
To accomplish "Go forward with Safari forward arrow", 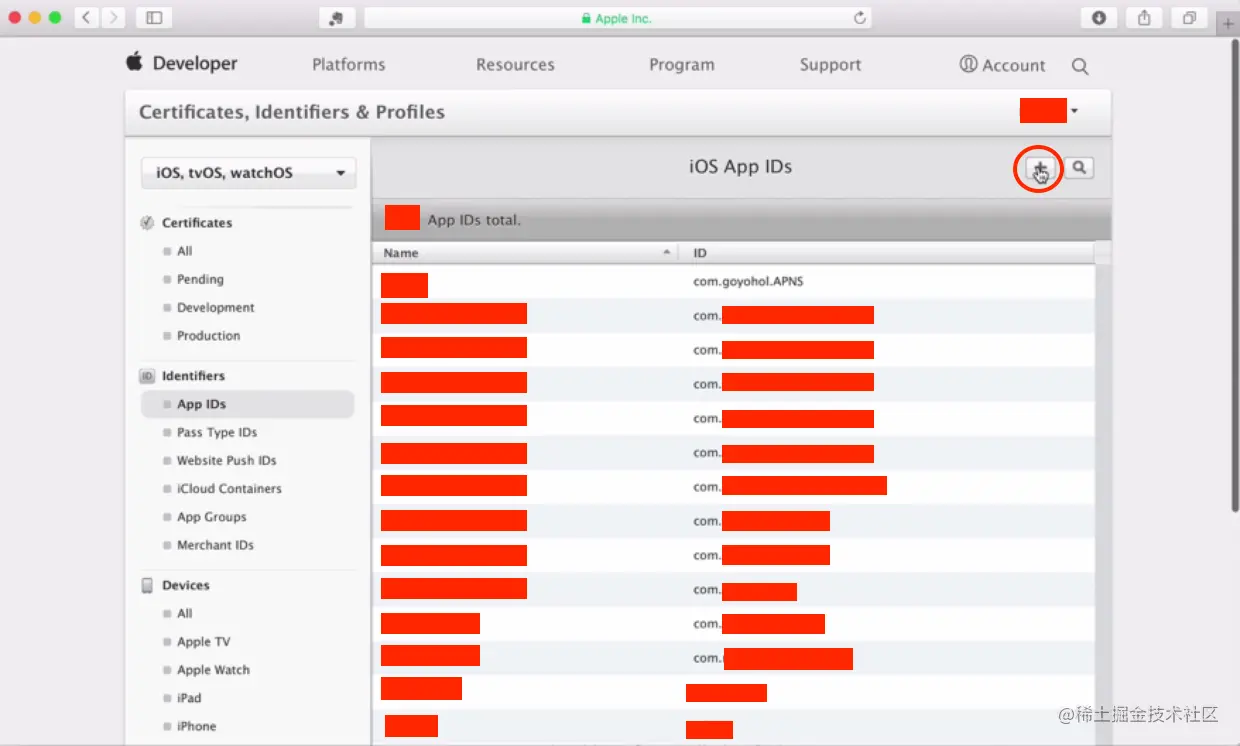I will point(113,18).
